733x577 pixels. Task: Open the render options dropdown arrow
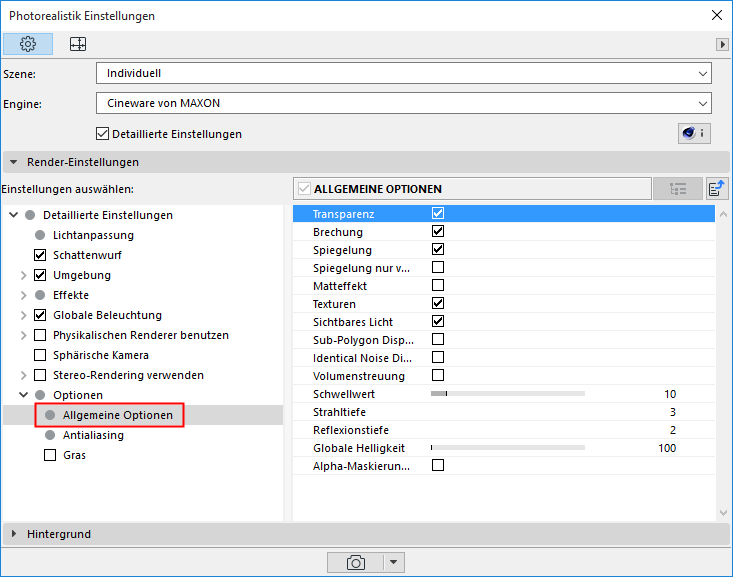(394, 563)
